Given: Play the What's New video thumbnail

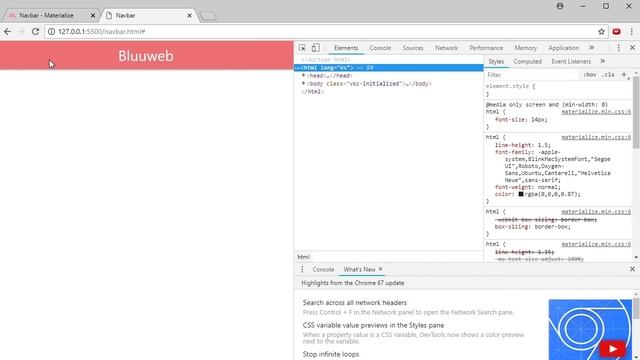Looking at the screenshot, I should [590, 330].
